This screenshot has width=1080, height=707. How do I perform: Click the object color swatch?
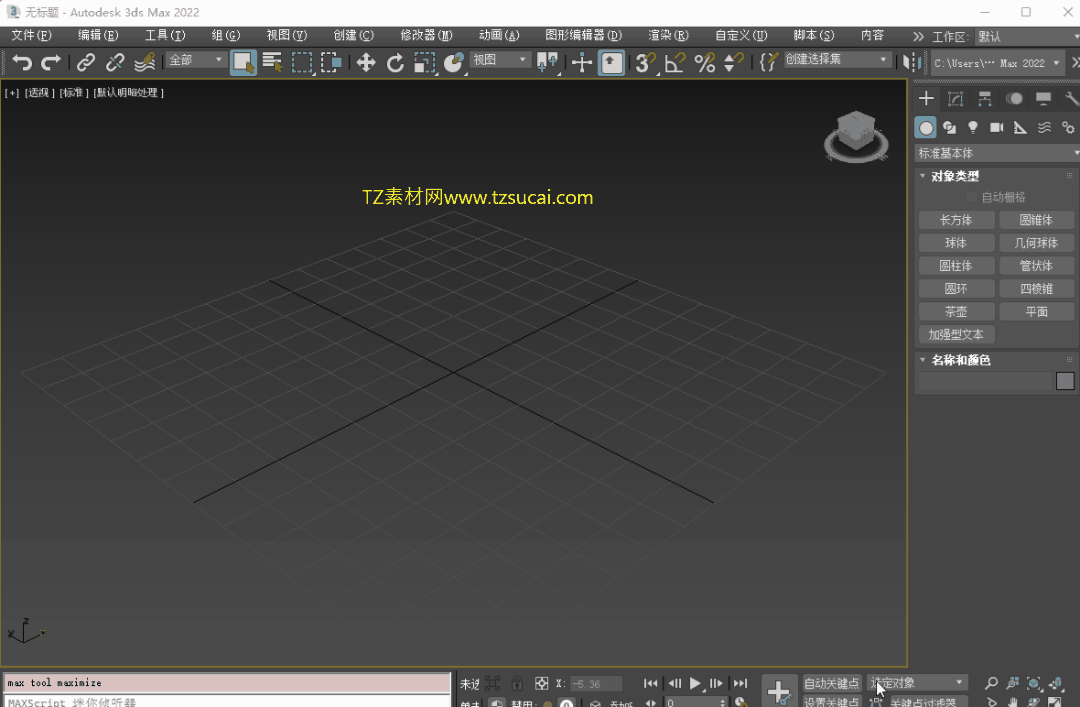point(1065,381)
